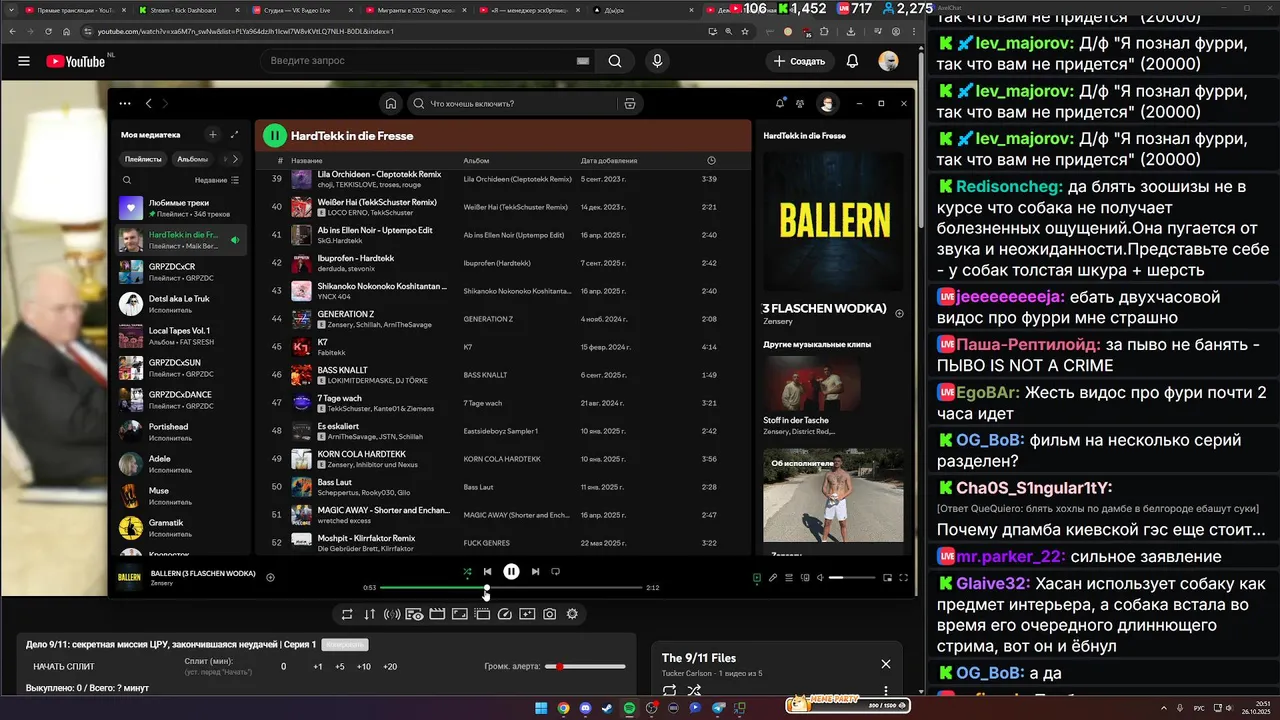Open Недавние sort dropdown in library
The image size is (1280, 720).
point(217,180)
